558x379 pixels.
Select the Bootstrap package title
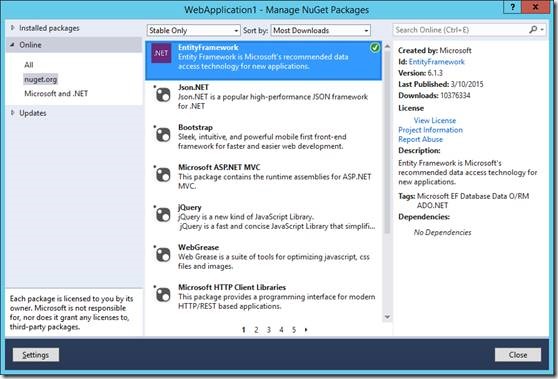[195, 127]
